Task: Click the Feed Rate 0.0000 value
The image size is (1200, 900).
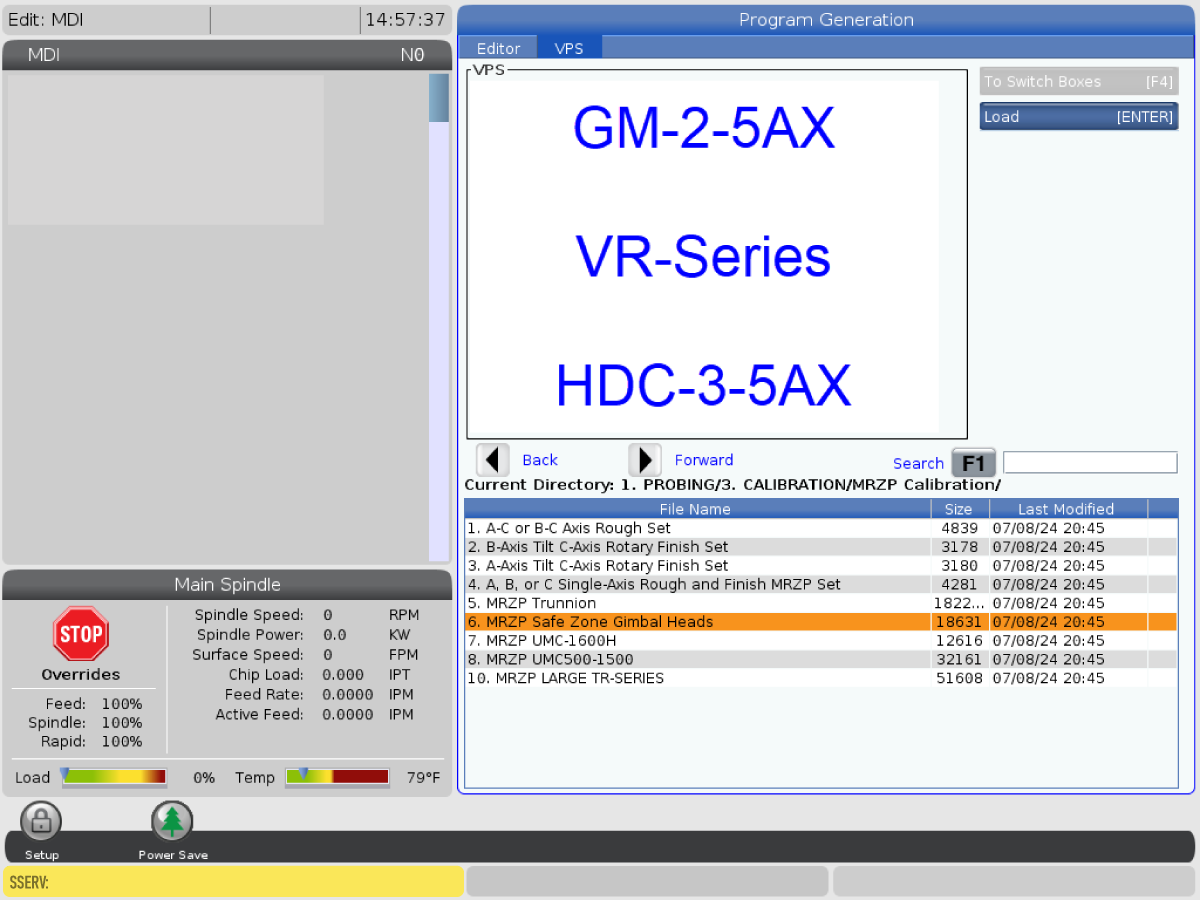Action: (x=349, y=695)
